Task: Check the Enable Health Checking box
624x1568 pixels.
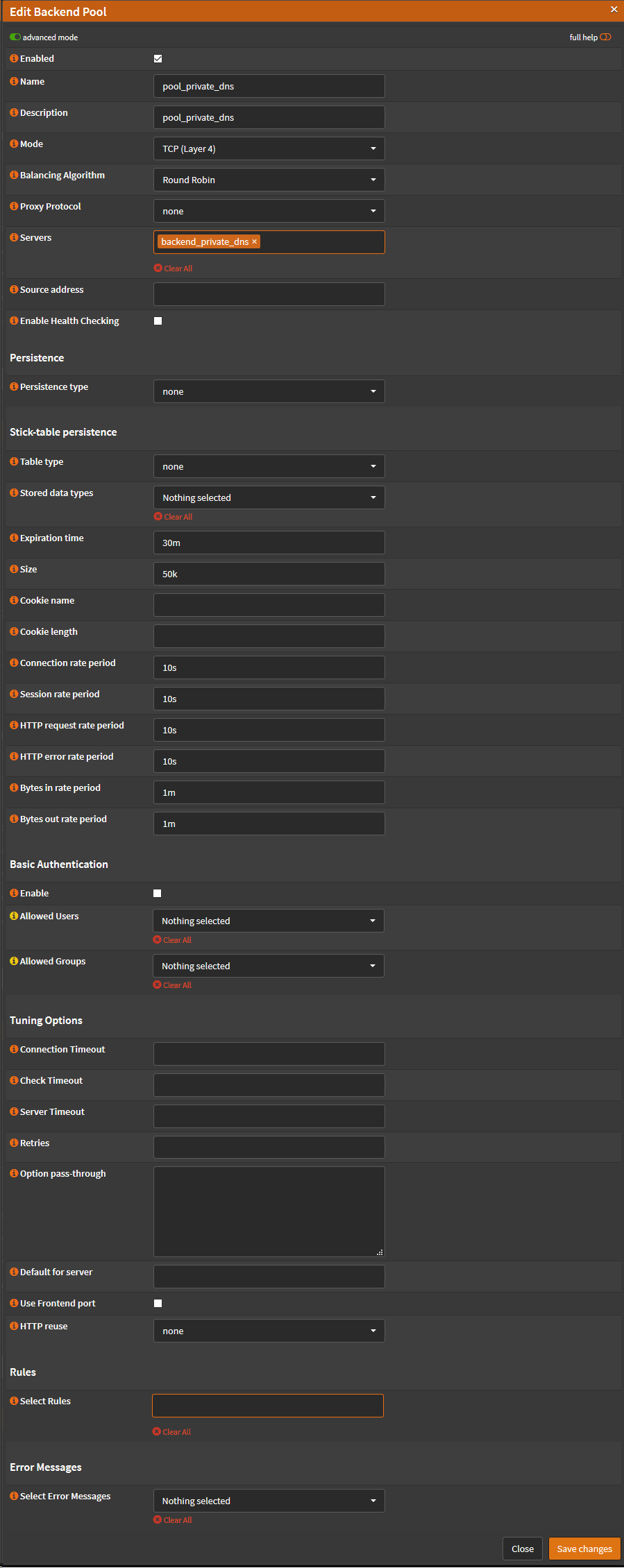Action: point(158,321)
